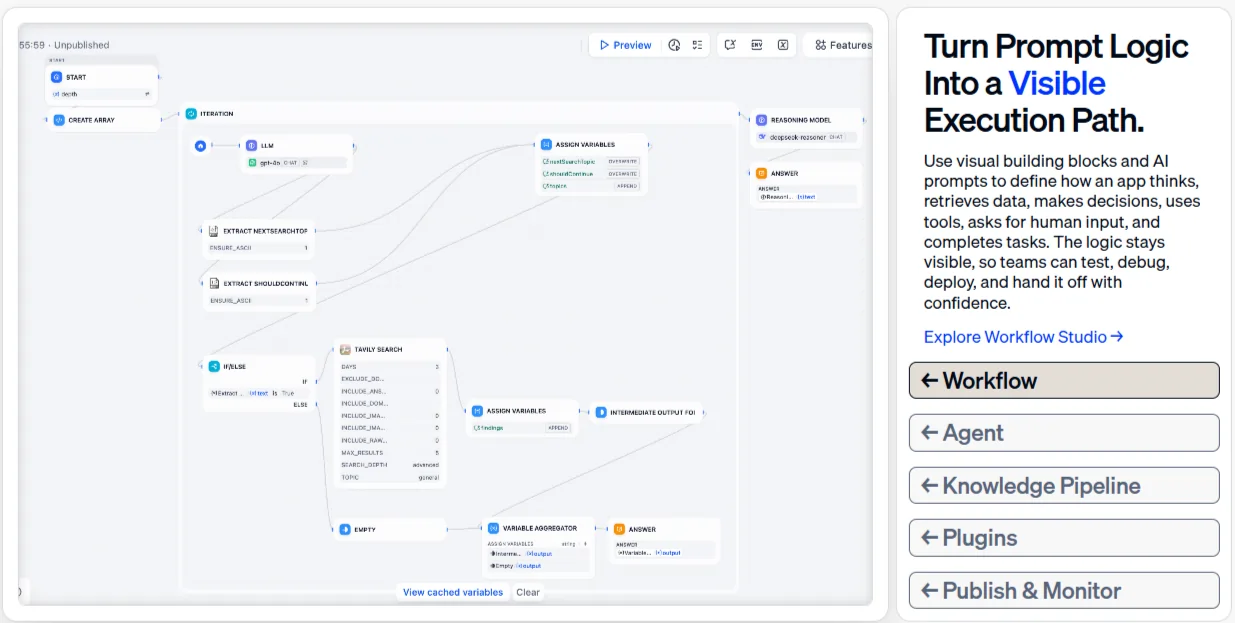Select the Workflow tab
1235x623 pixels.
(1064, 380)
